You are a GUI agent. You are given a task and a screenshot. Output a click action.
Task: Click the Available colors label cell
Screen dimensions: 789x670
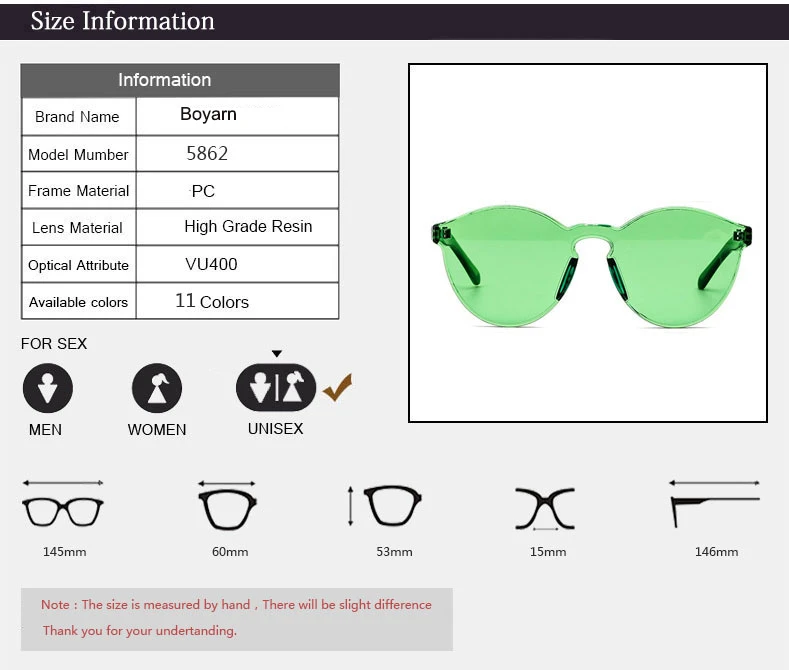click(78, 302)
